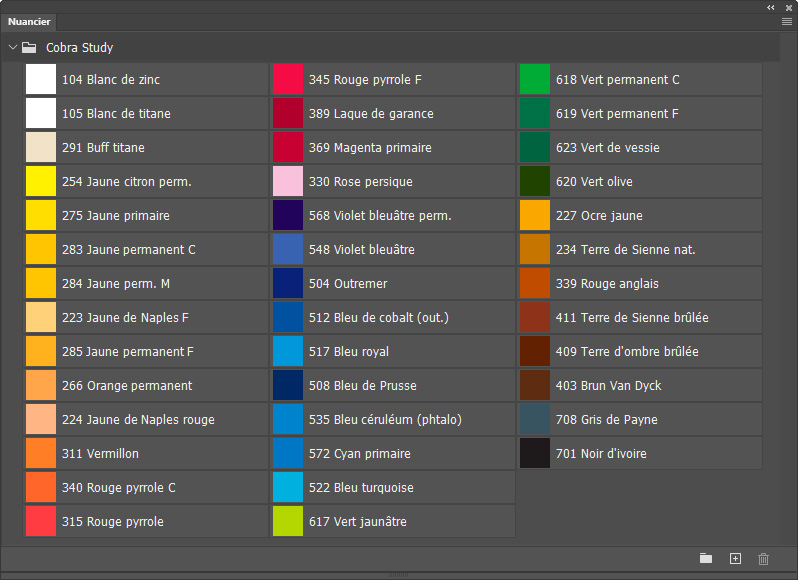Pick the 617 Vert jaunâtre color swatch
This screenshot has width=798, height=580.
pos(288,521)
